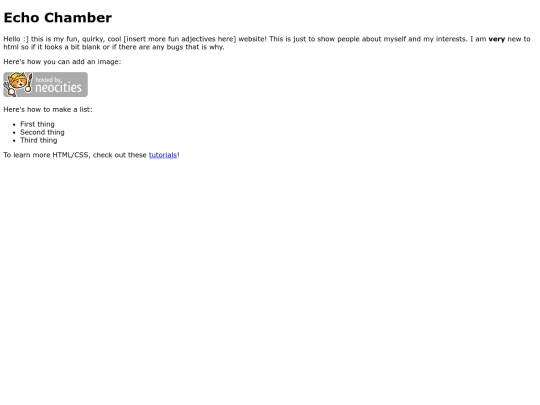Click the bullet before Second thing
This screenshot has height=405, width=540.
click(14, 133)
